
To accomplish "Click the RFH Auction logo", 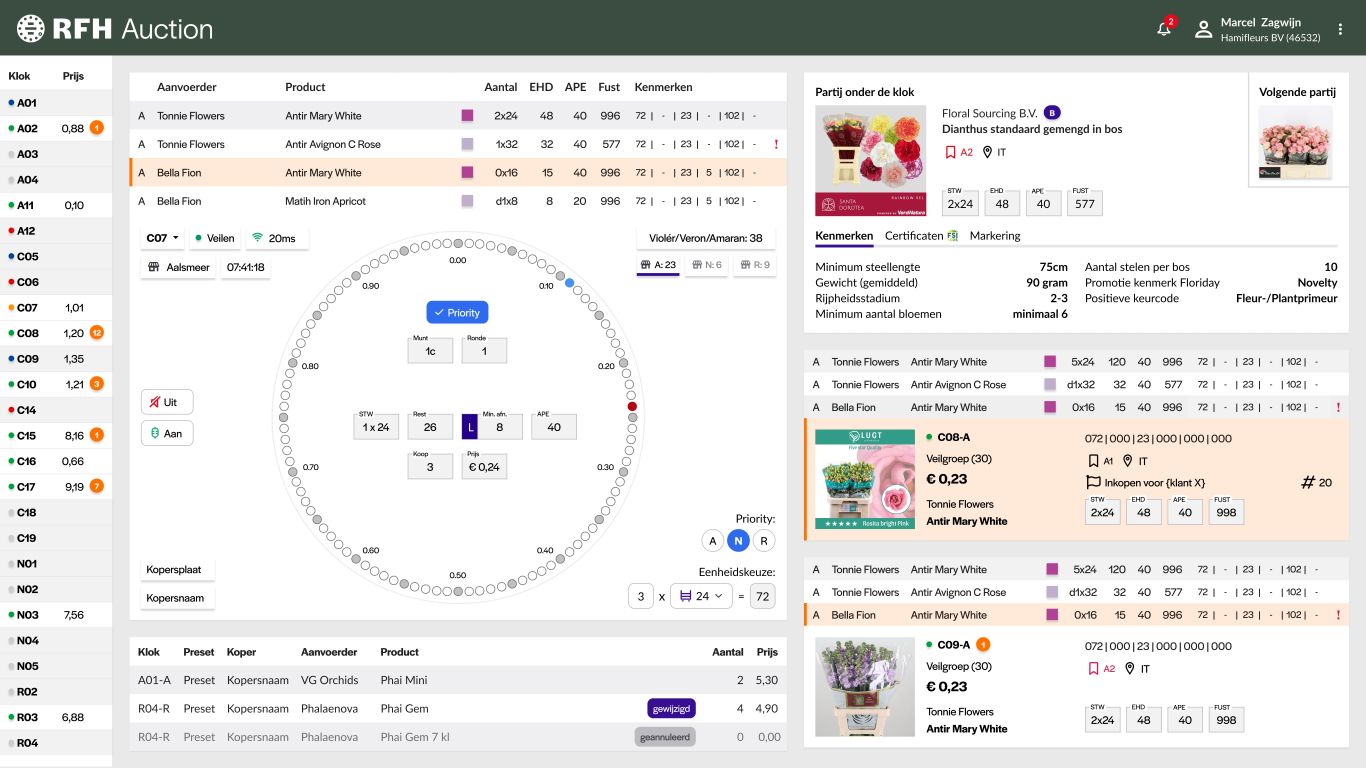I will pyautogui.click(x=115, y=29).
